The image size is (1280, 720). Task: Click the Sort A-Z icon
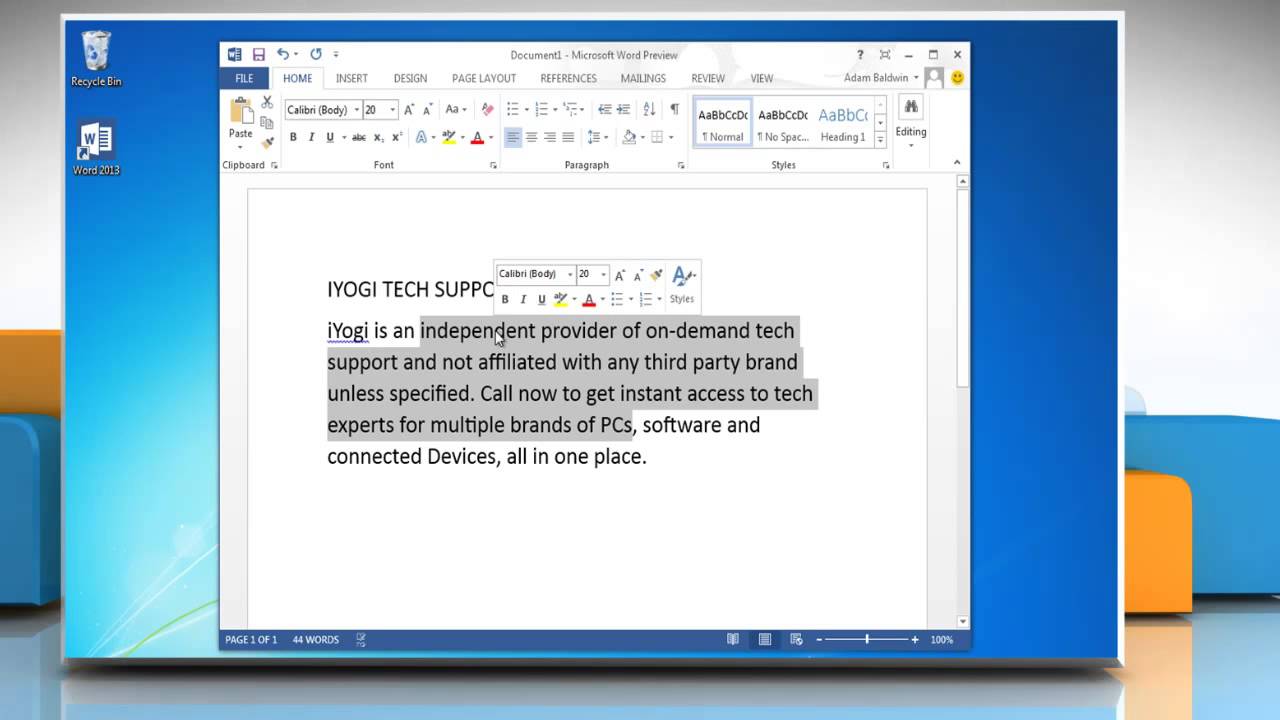(x=650, y=110)
